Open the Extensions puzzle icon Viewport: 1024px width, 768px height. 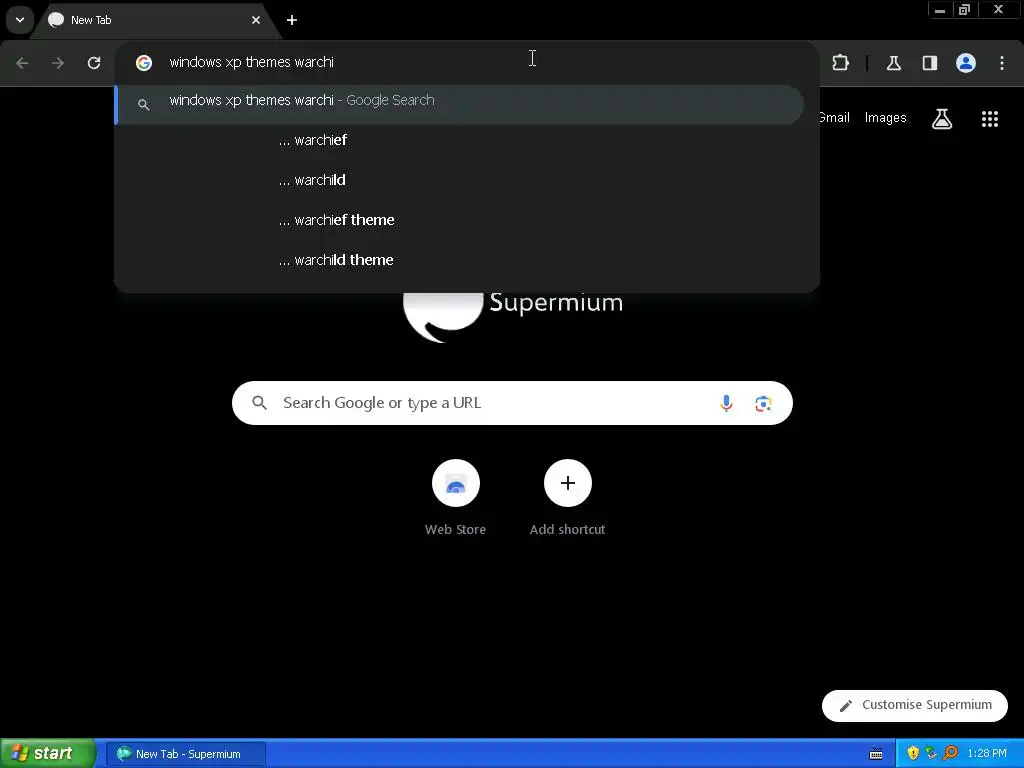click(x=840, y=63)
